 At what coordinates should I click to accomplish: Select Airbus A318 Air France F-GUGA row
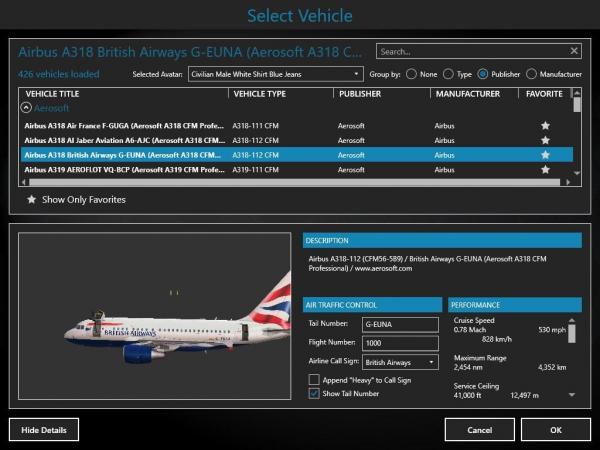297,126
